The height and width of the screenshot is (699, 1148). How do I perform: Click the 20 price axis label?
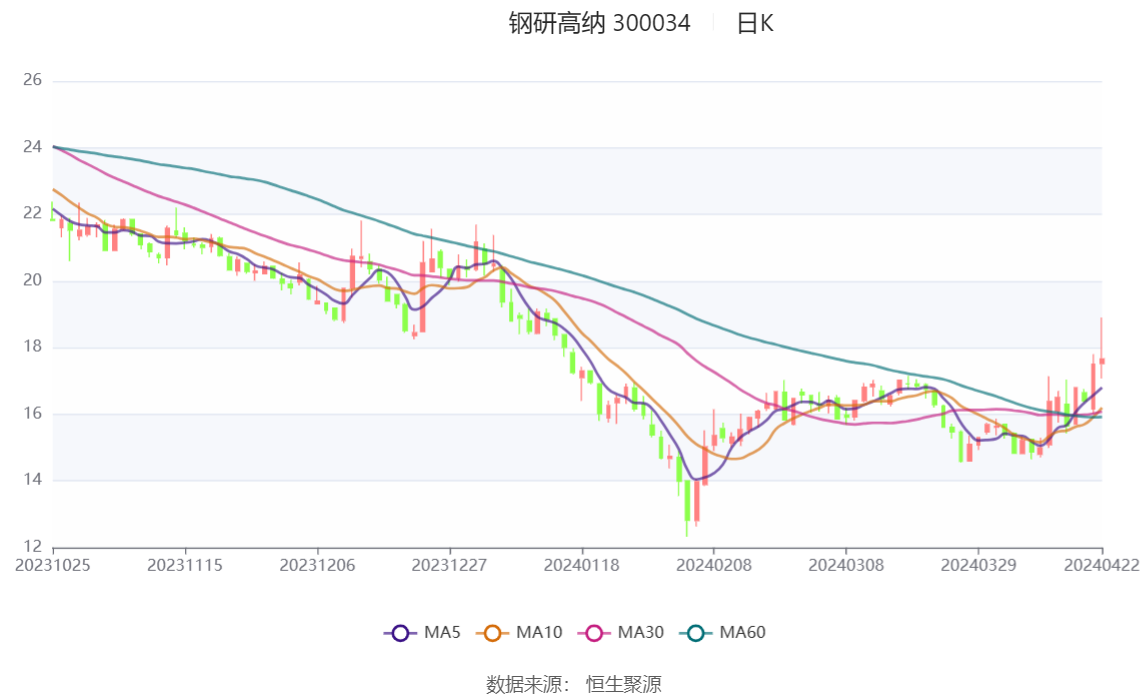point(32,281)
